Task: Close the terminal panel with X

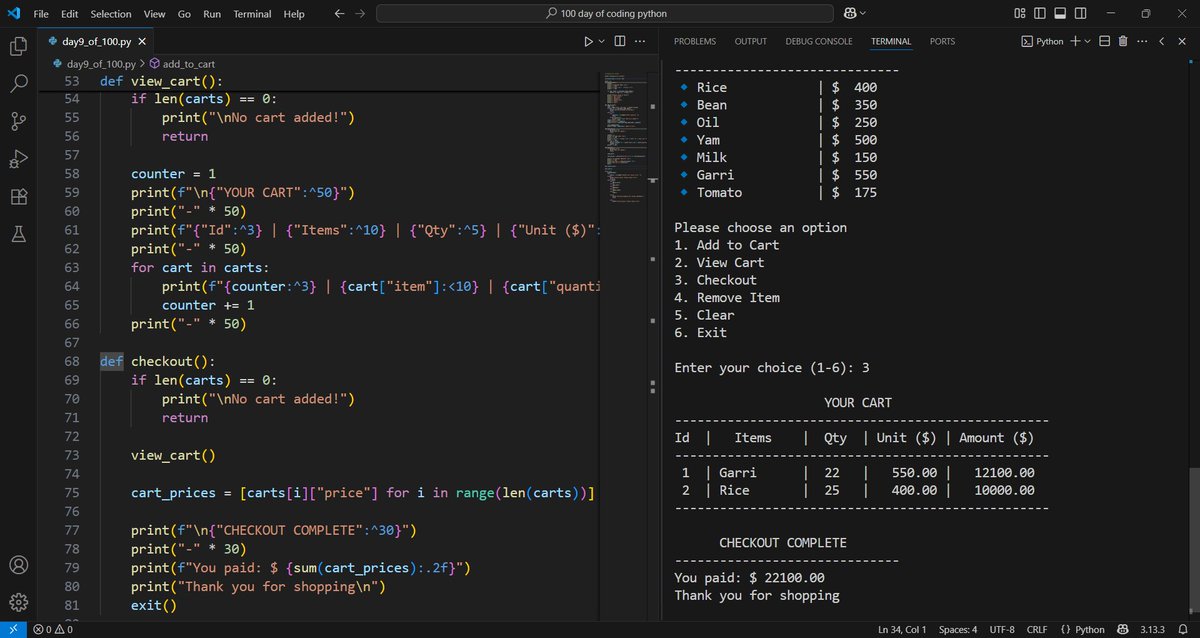Action: (x=1183, y=41)
